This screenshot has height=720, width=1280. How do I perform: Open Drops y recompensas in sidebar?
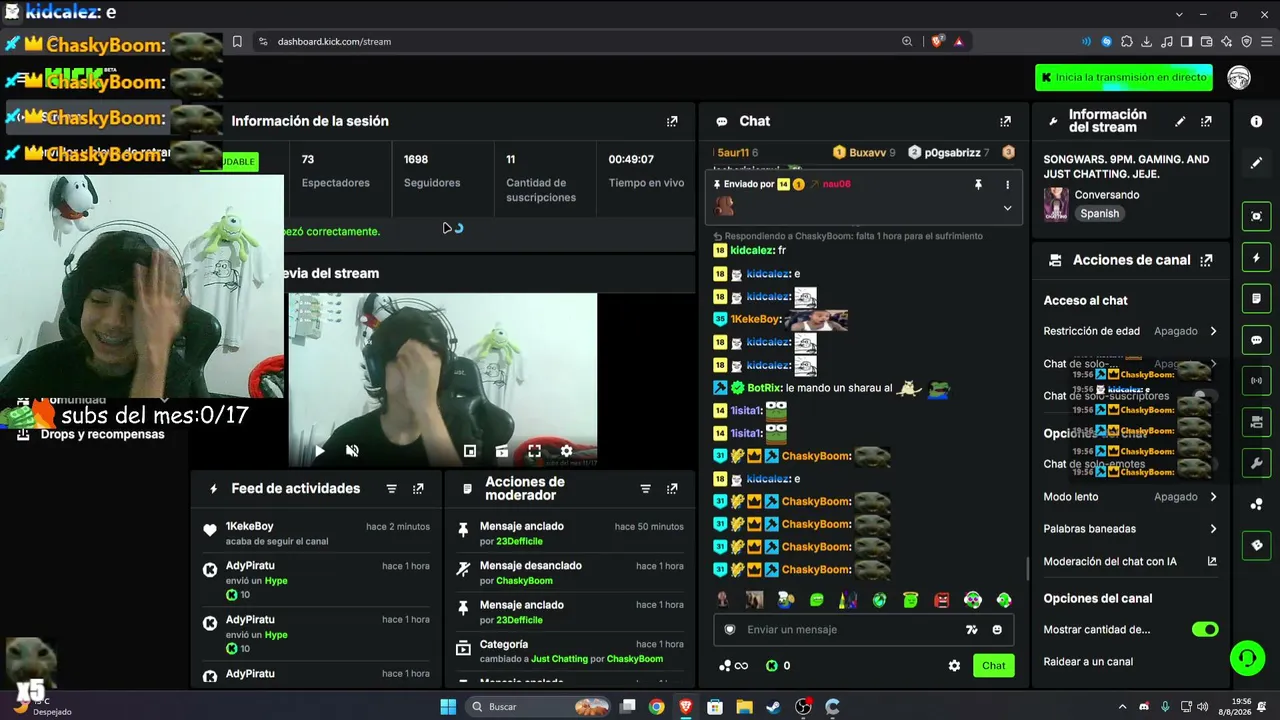[x=102, y=435]
